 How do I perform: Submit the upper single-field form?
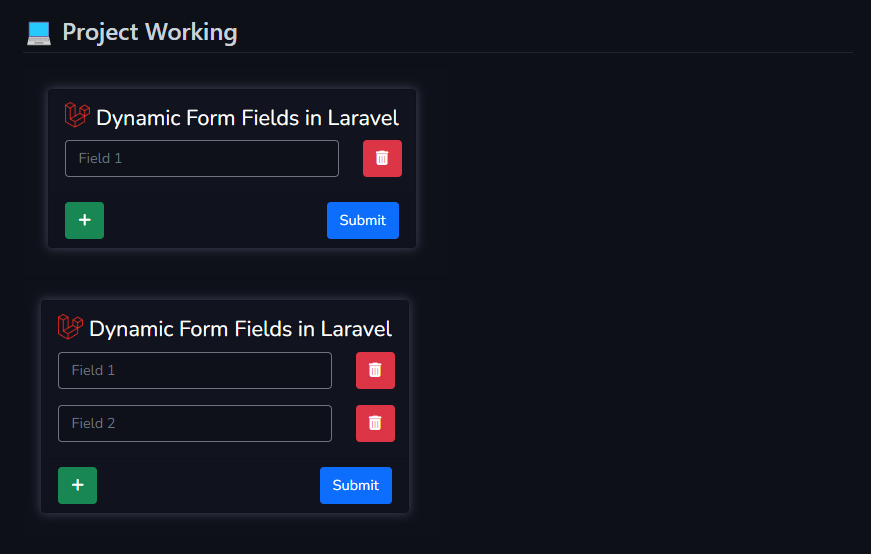(363, 221)
